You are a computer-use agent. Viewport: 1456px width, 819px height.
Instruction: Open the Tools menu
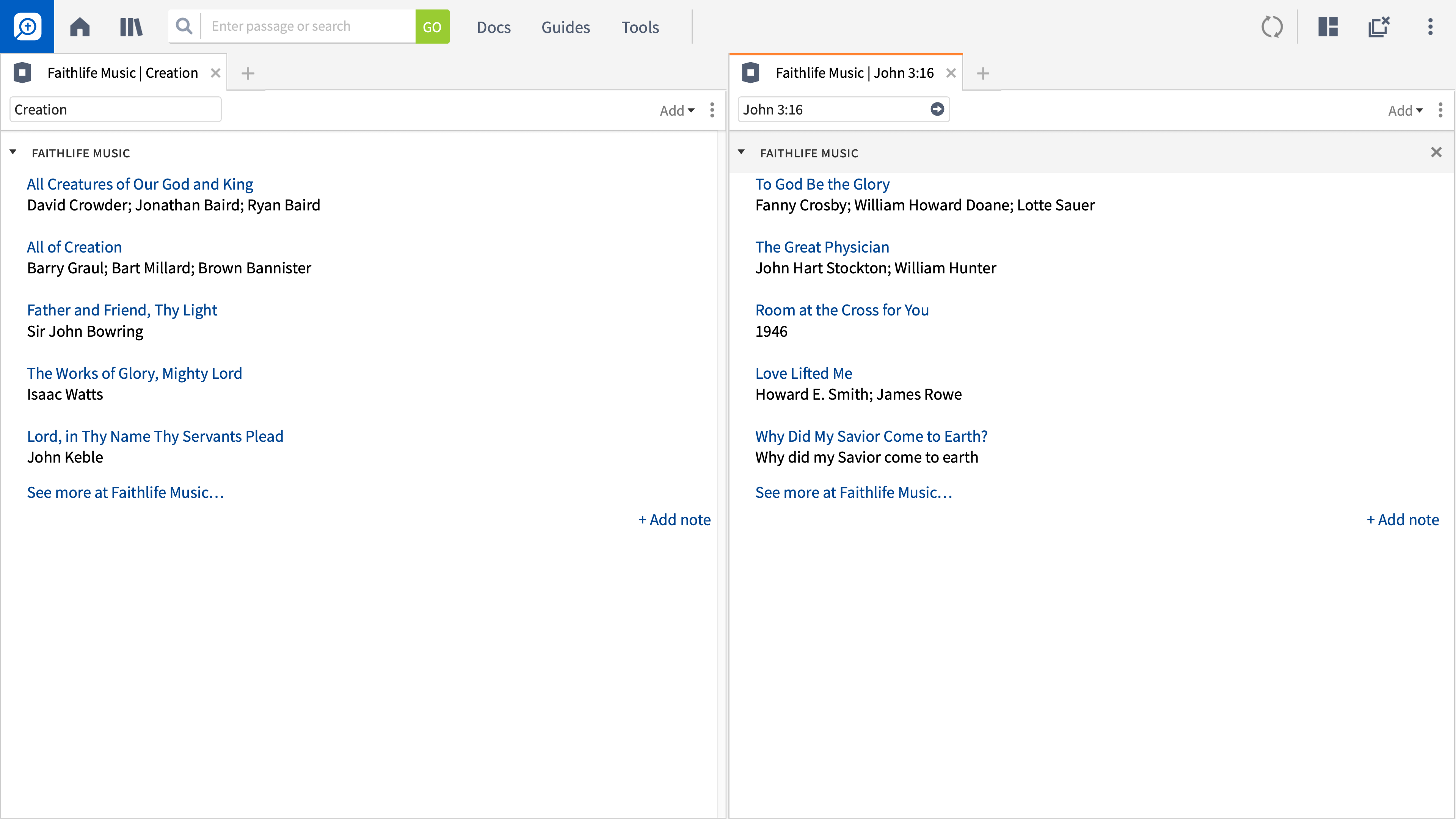click(x=640, y=27)
